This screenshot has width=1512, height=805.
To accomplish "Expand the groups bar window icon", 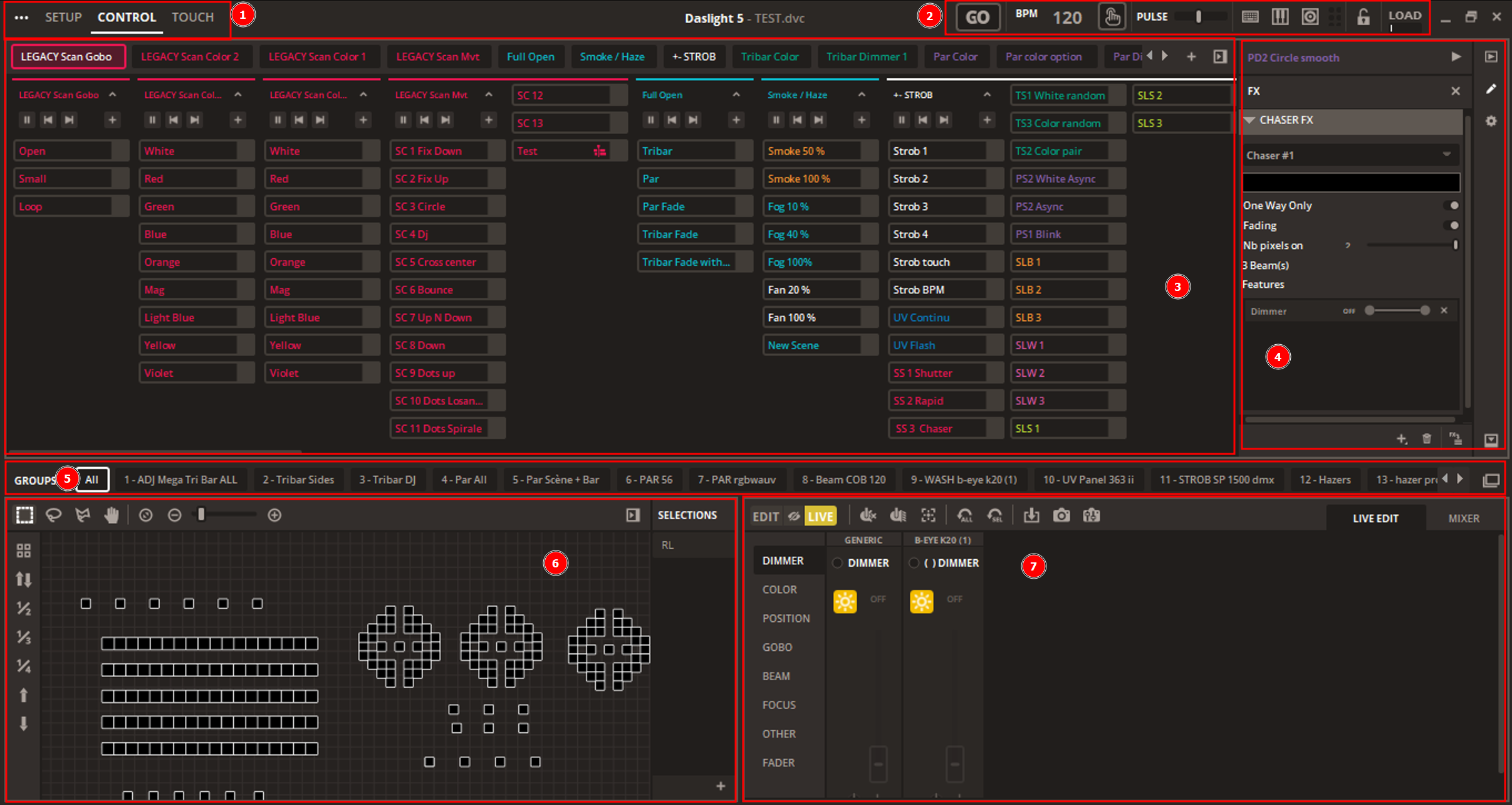I will tap(1491, 480).
